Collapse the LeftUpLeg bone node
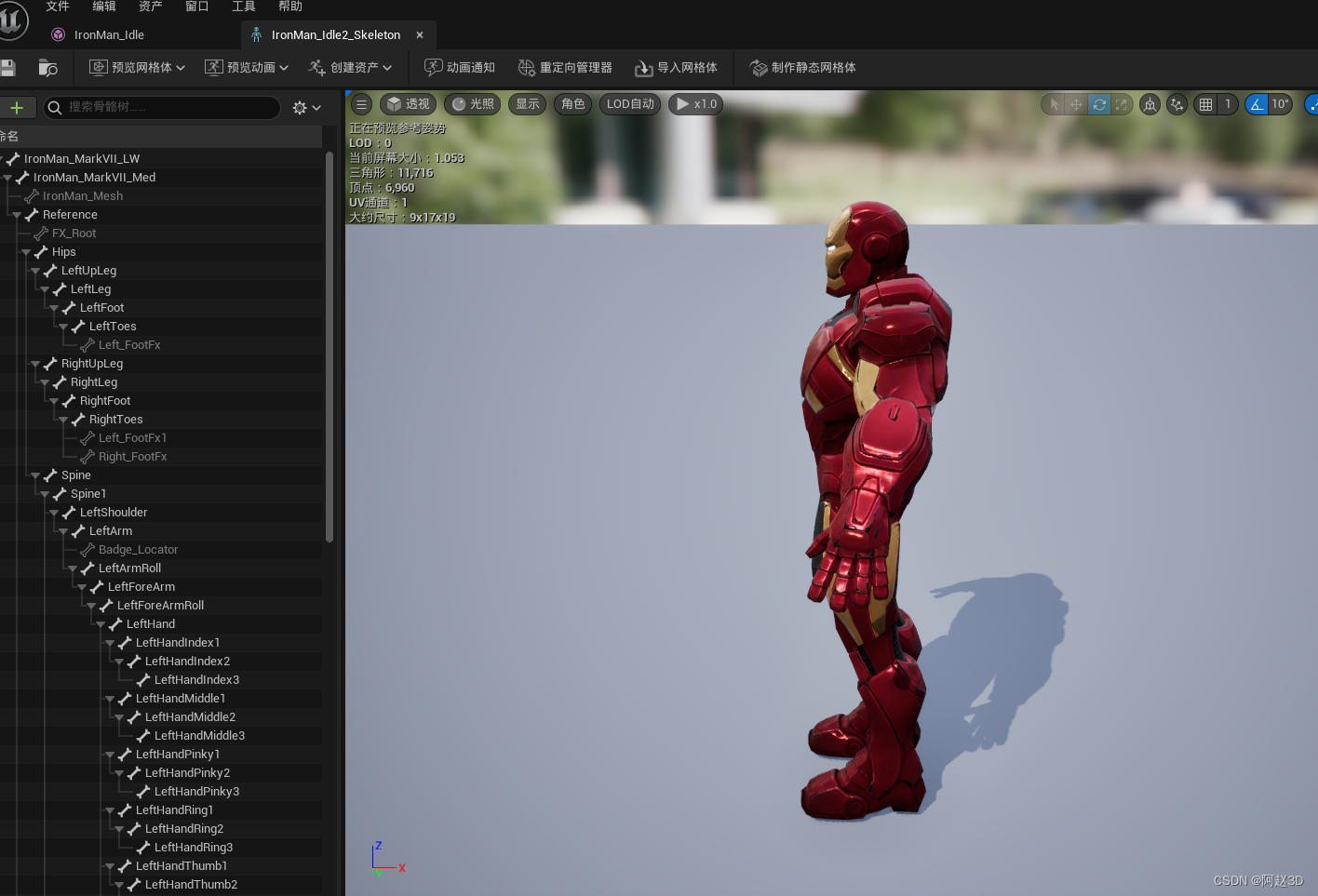This screenshot has height=896, width=1318. point(35,271)
